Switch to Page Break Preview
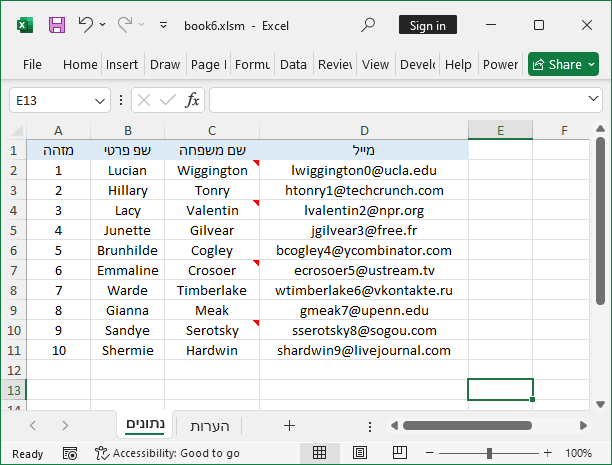The width and height of the screenshot is (612, 465). point(400,453)
